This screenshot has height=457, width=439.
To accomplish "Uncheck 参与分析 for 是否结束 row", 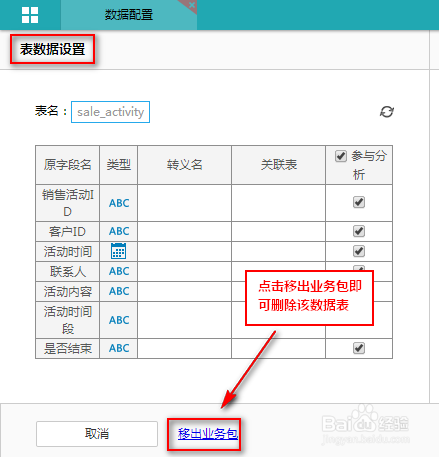I will pyautogui.click(x=359, y=348).
